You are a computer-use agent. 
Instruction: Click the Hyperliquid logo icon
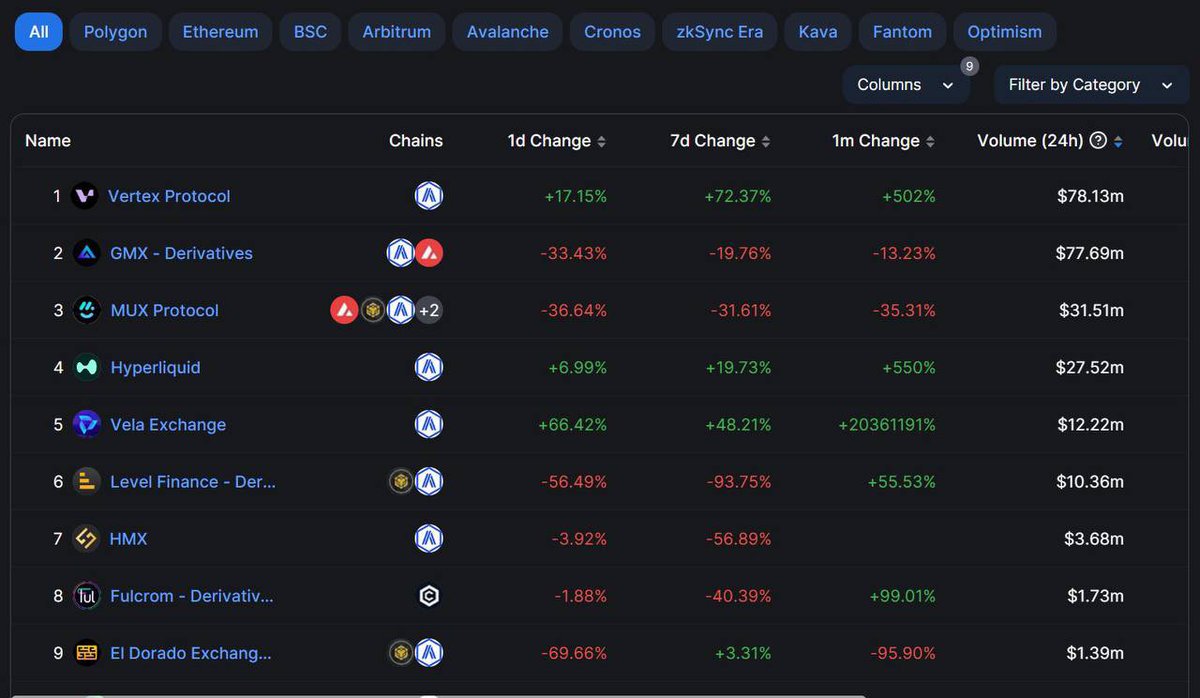[x=87, y=367]
